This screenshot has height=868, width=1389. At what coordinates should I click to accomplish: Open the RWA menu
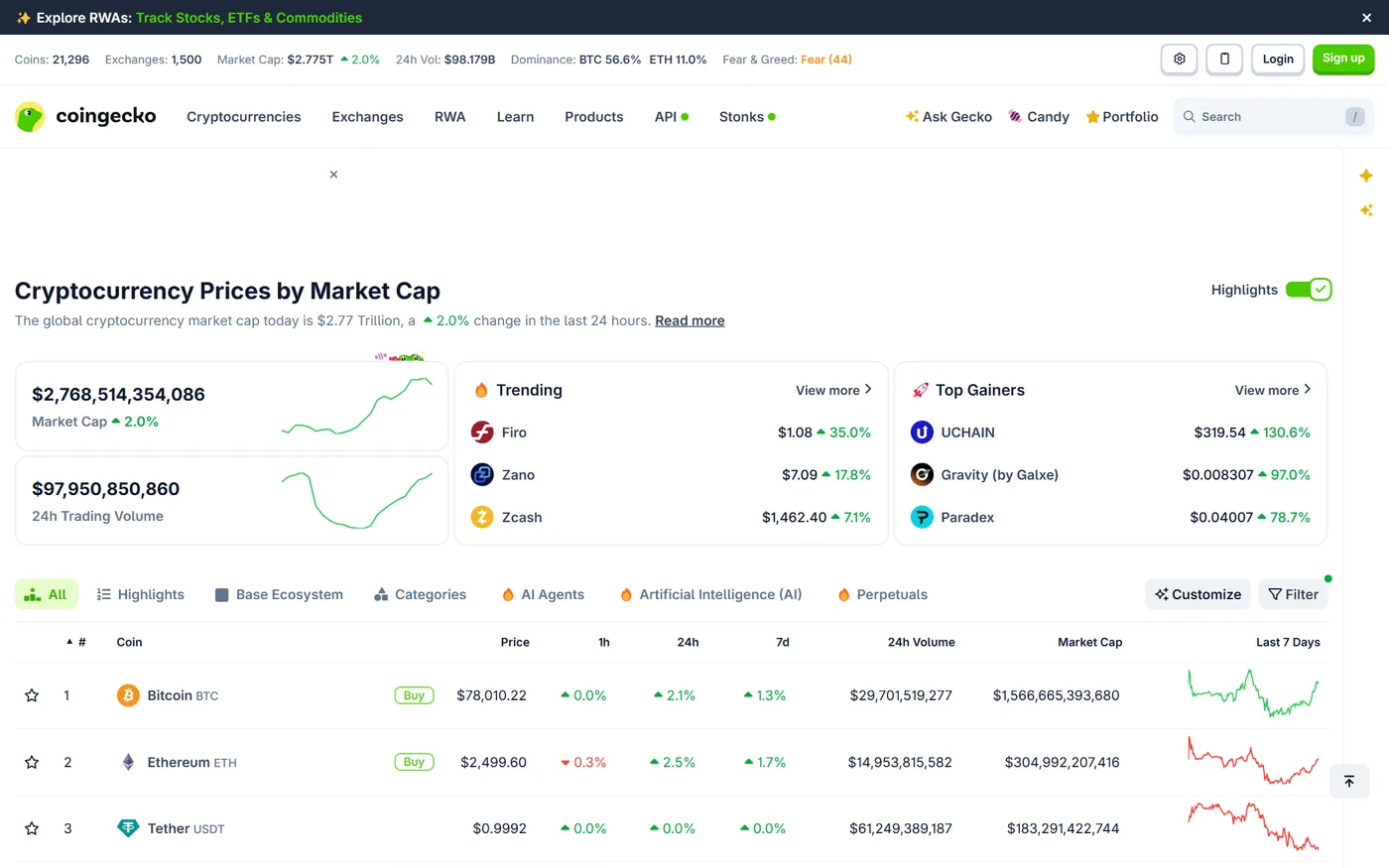click(450, 116)
